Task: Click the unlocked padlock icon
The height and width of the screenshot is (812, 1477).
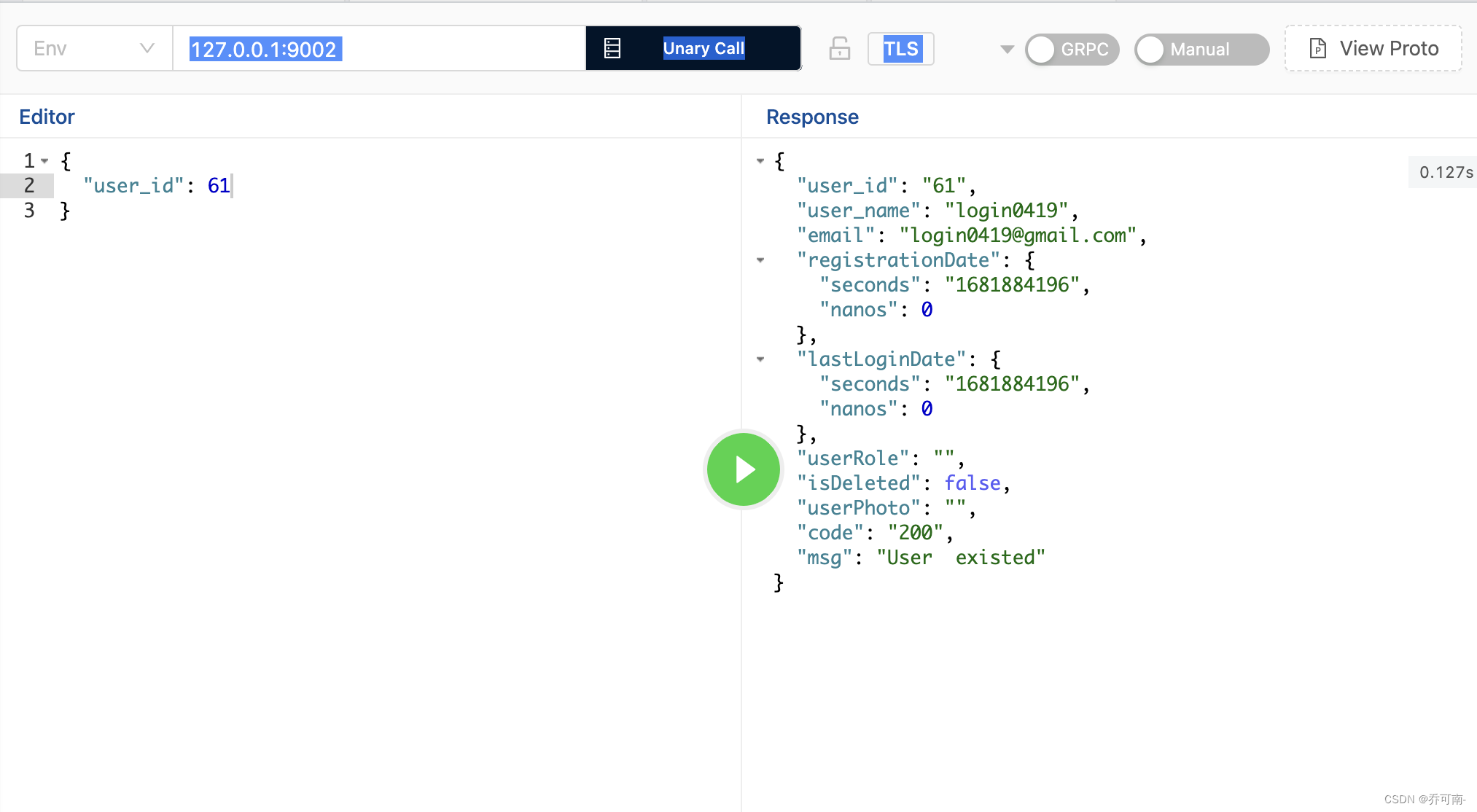Action: pos(839,49)
